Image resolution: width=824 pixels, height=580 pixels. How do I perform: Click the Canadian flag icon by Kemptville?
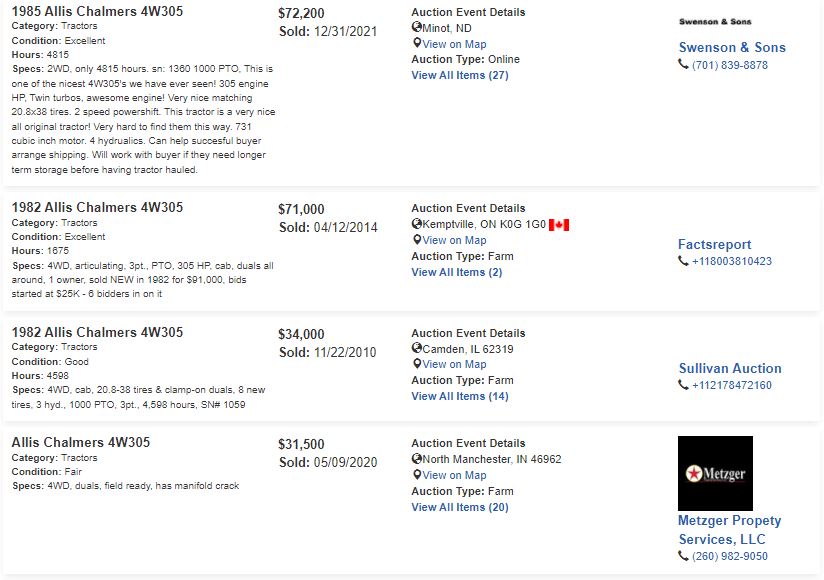click(559, 225)
